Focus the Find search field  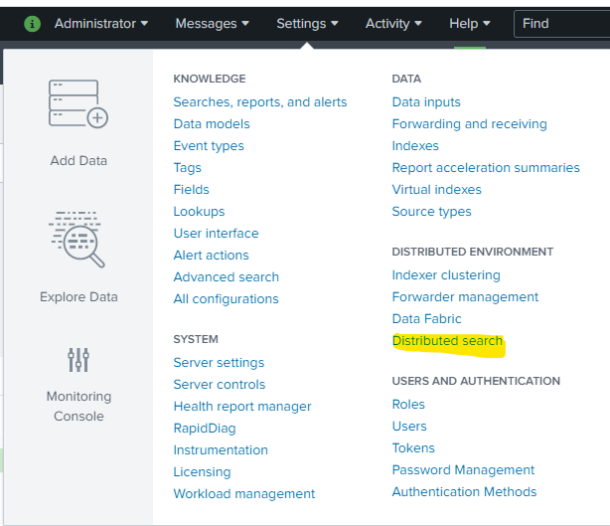coord(562,24)
